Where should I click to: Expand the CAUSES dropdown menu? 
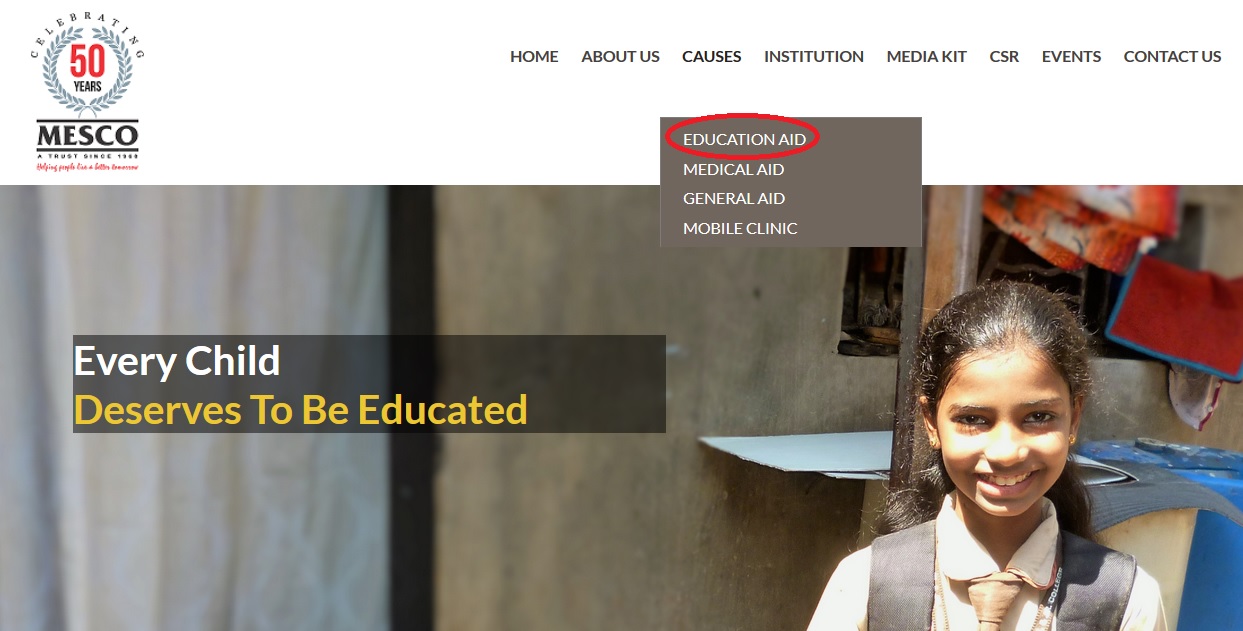pyautogui.click(x=711, y=57)
